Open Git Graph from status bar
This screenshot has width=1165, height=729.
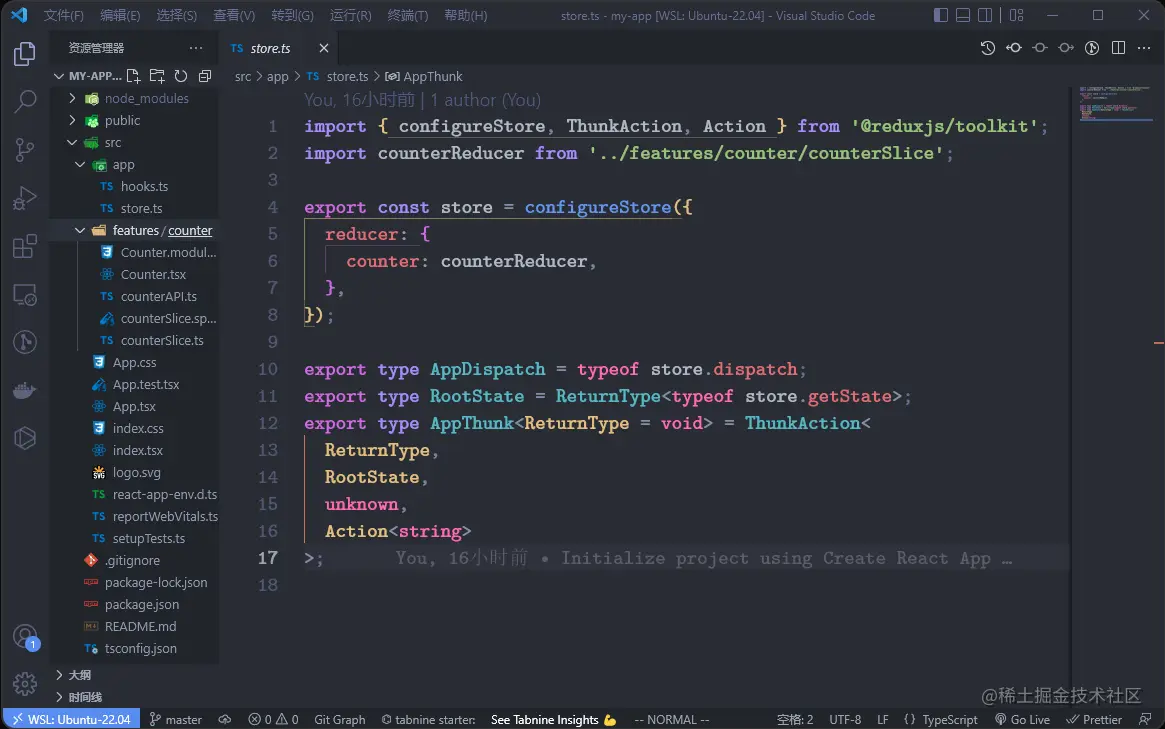click(x=340, y=719)
